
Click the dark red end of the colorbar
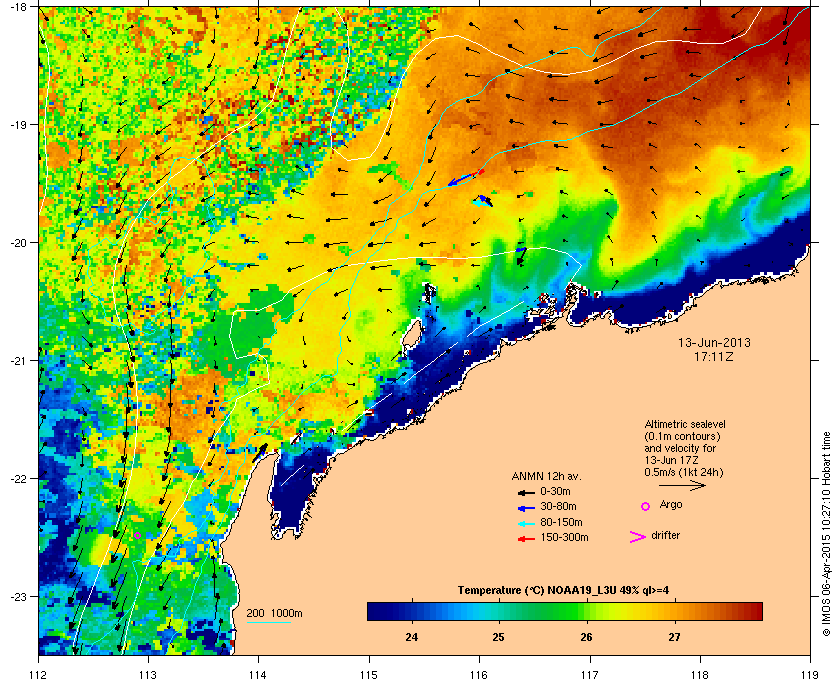click(754, 611)
